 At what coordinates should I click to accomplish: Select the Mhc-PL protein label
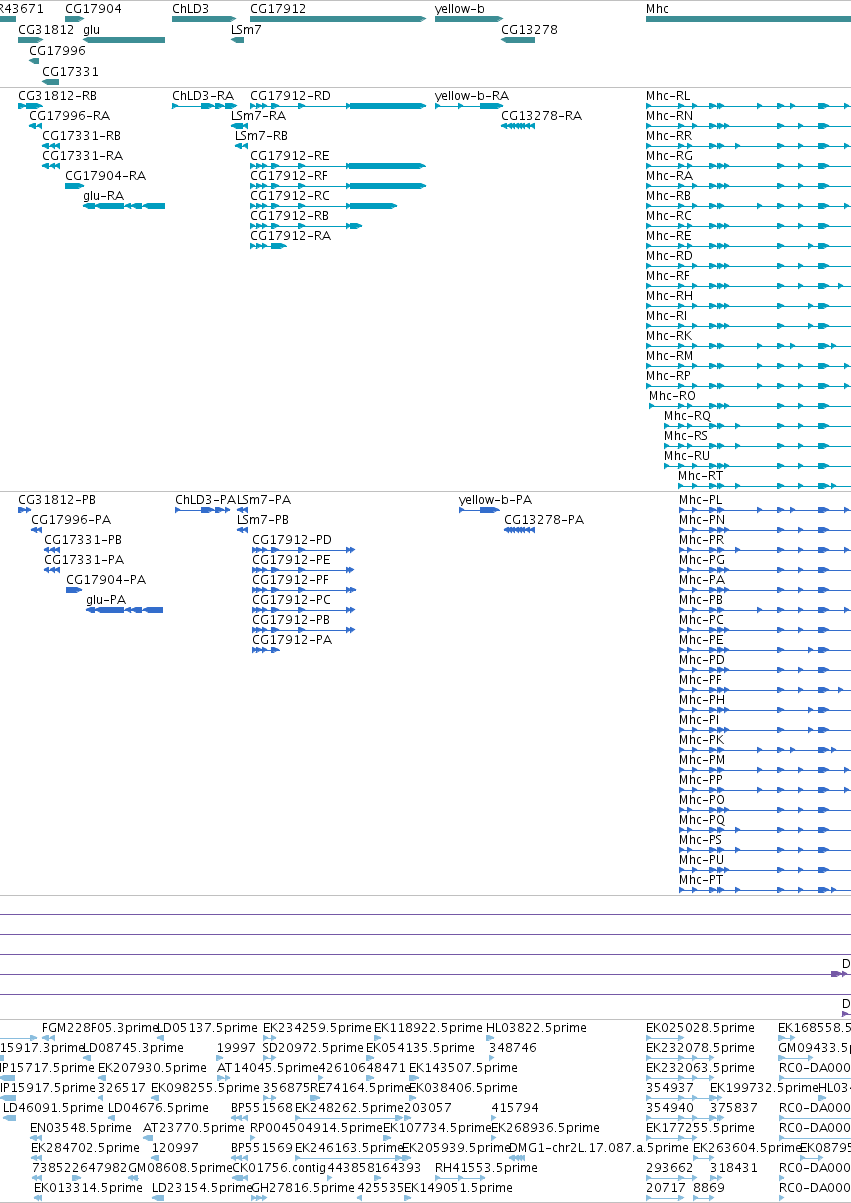tap(701, 500)
